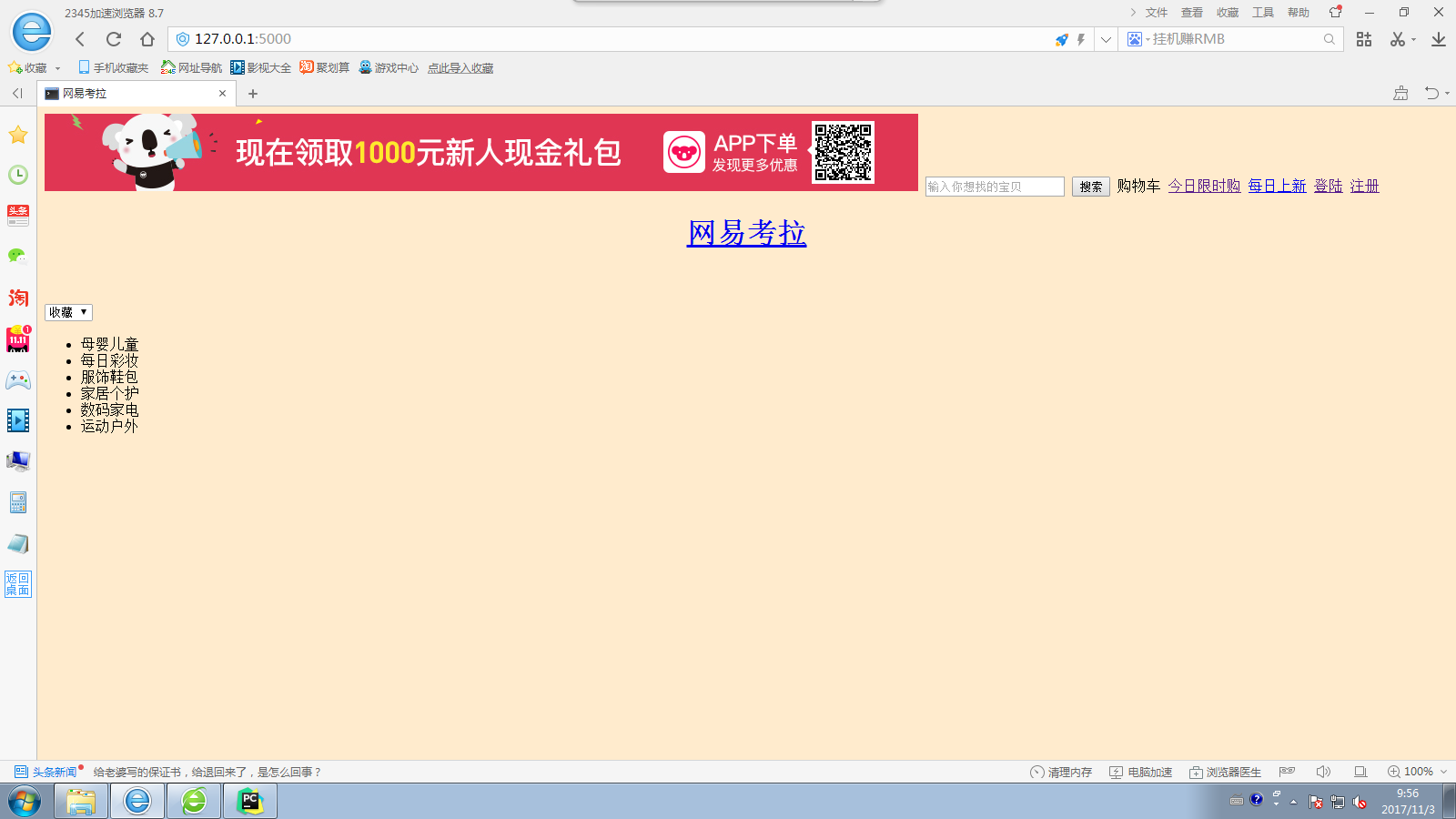Collapse the sidebar with the arrow icon

(17, 93)
